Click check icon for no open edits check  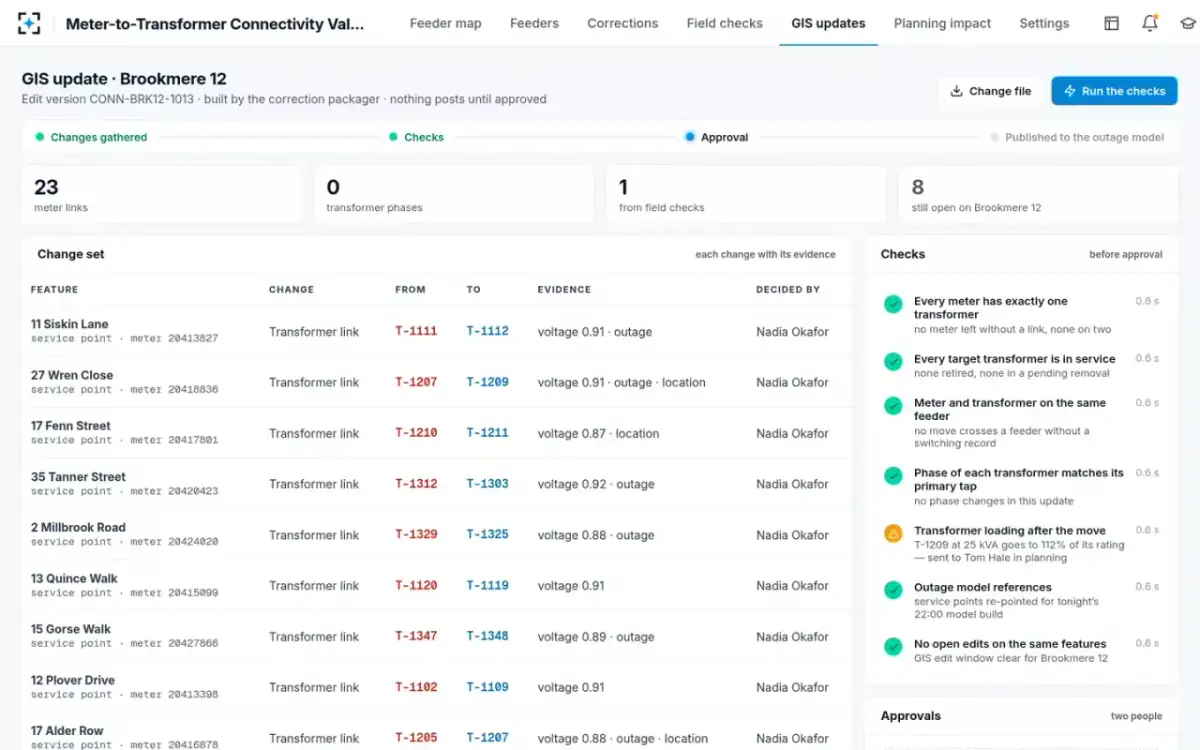pyautogui.click(x=893, y=647)
